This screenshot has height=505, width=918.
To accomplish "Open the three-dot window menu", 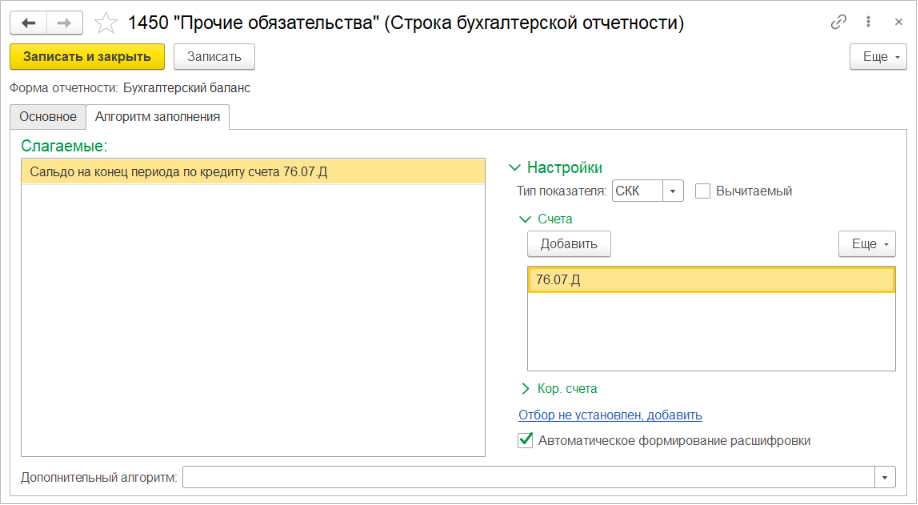I will click(867, 23).
